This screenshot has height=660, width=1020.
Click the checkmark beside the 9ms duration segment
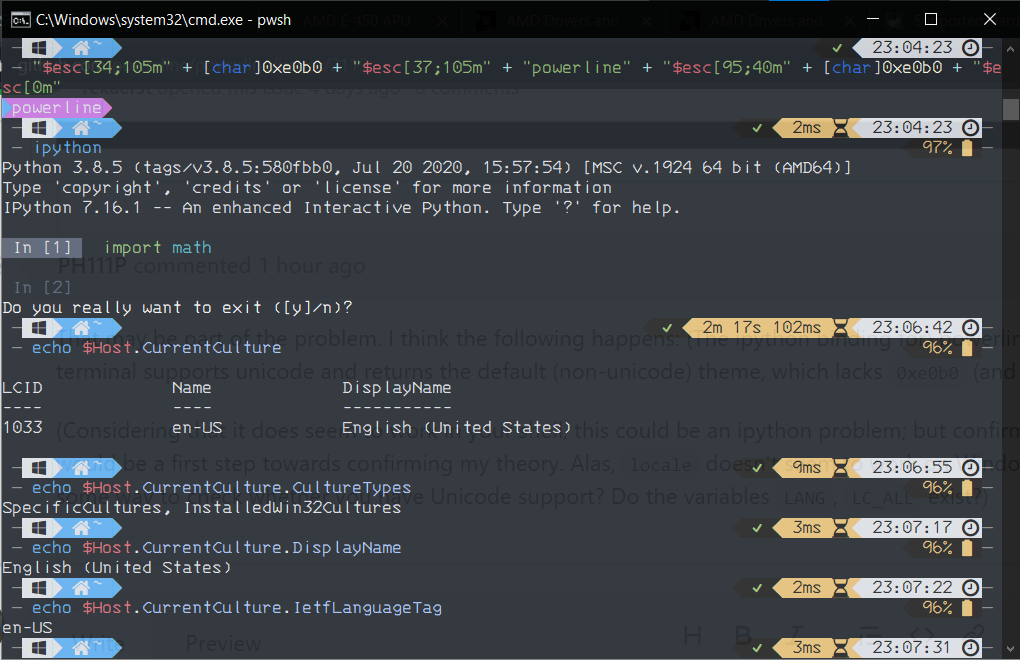coord(757,467)
